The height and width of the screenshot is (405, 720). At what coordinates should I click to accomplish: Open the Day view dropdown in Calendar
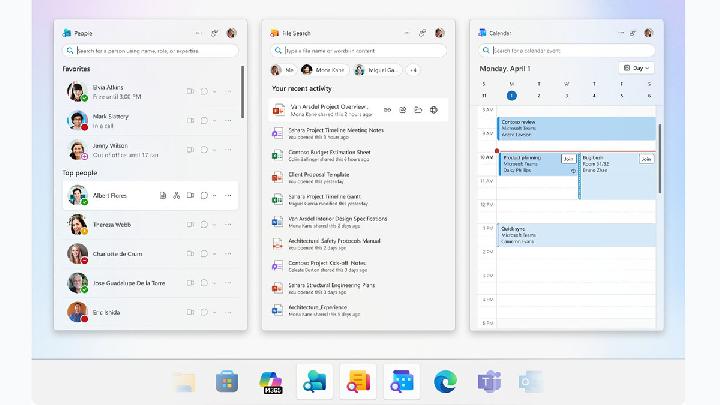pos(636,68)
